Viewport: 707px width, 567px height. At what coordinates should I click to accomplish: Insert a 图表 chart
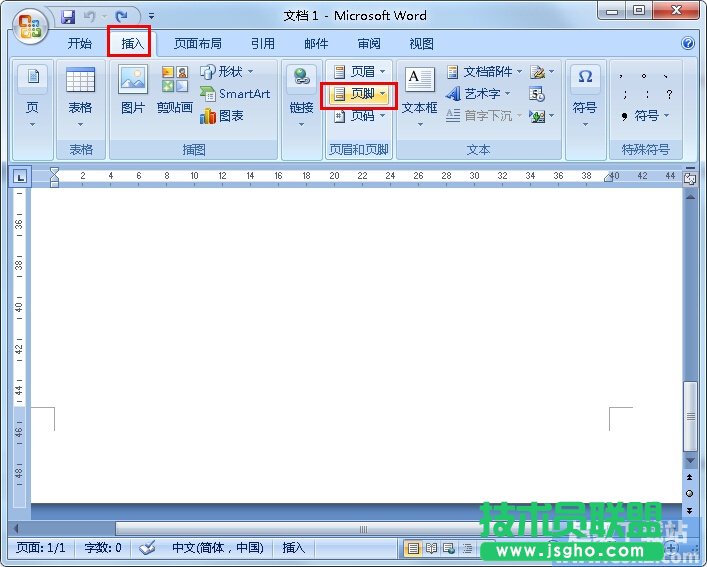click(x=221, y=116)
